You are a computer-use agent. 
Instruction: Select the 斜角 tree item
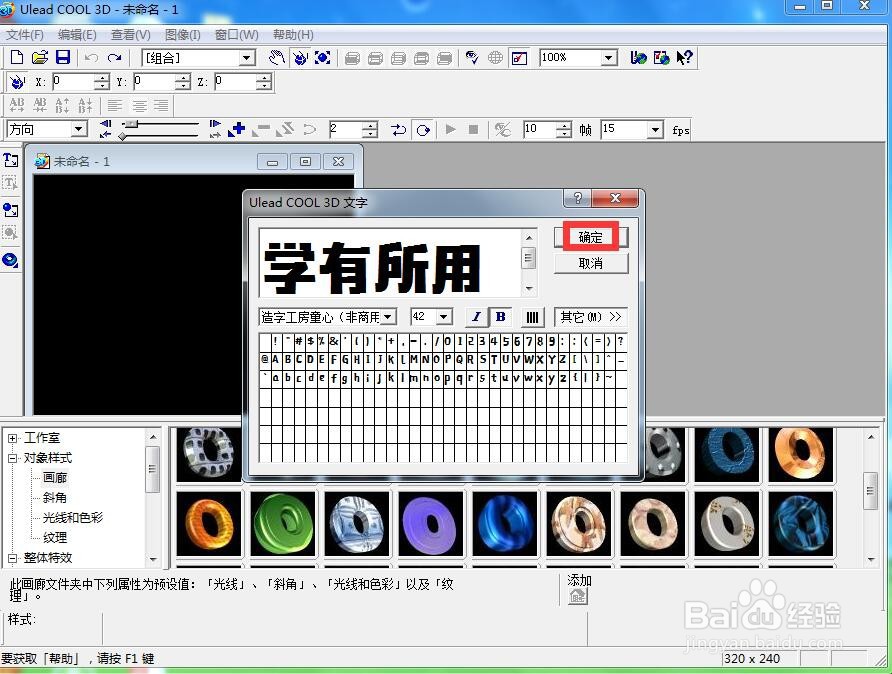[x=55, y=498]
